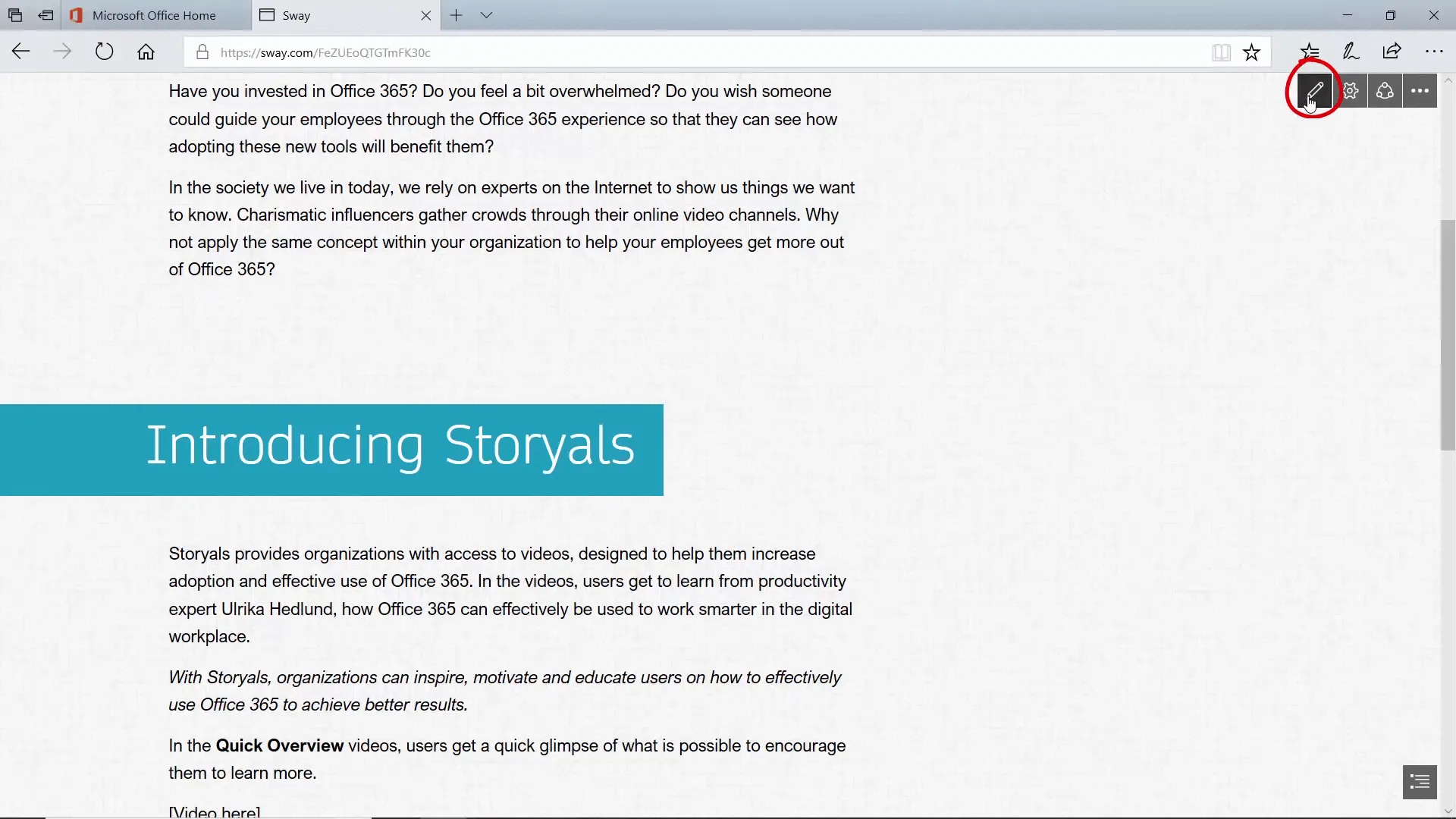Click the bold Quick Overview text
This screenshot has width=1456, height=819.
280,745
